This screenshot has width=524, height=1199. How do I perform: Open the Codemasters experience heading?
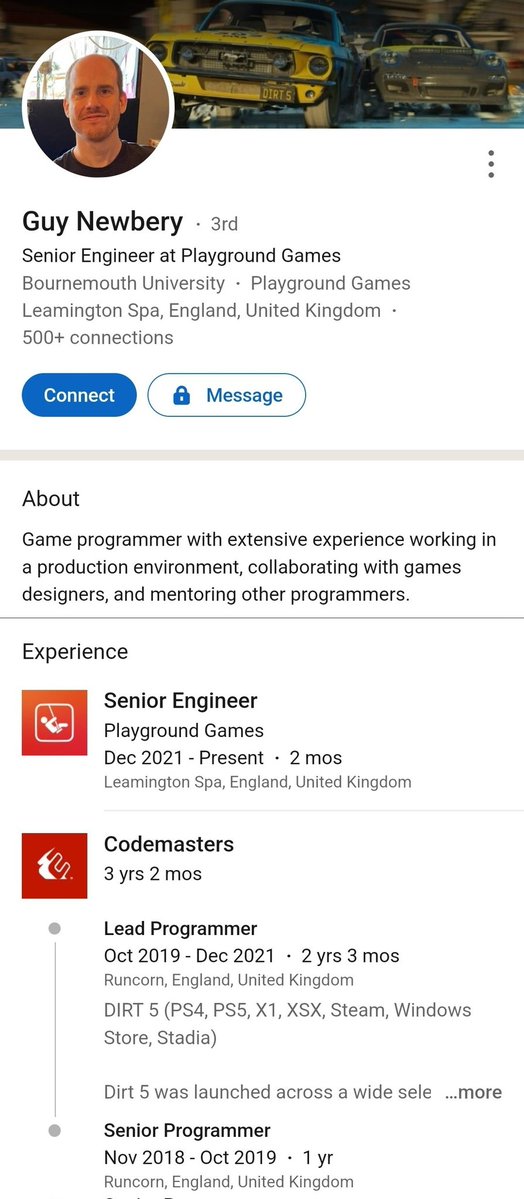click(169, 844)
